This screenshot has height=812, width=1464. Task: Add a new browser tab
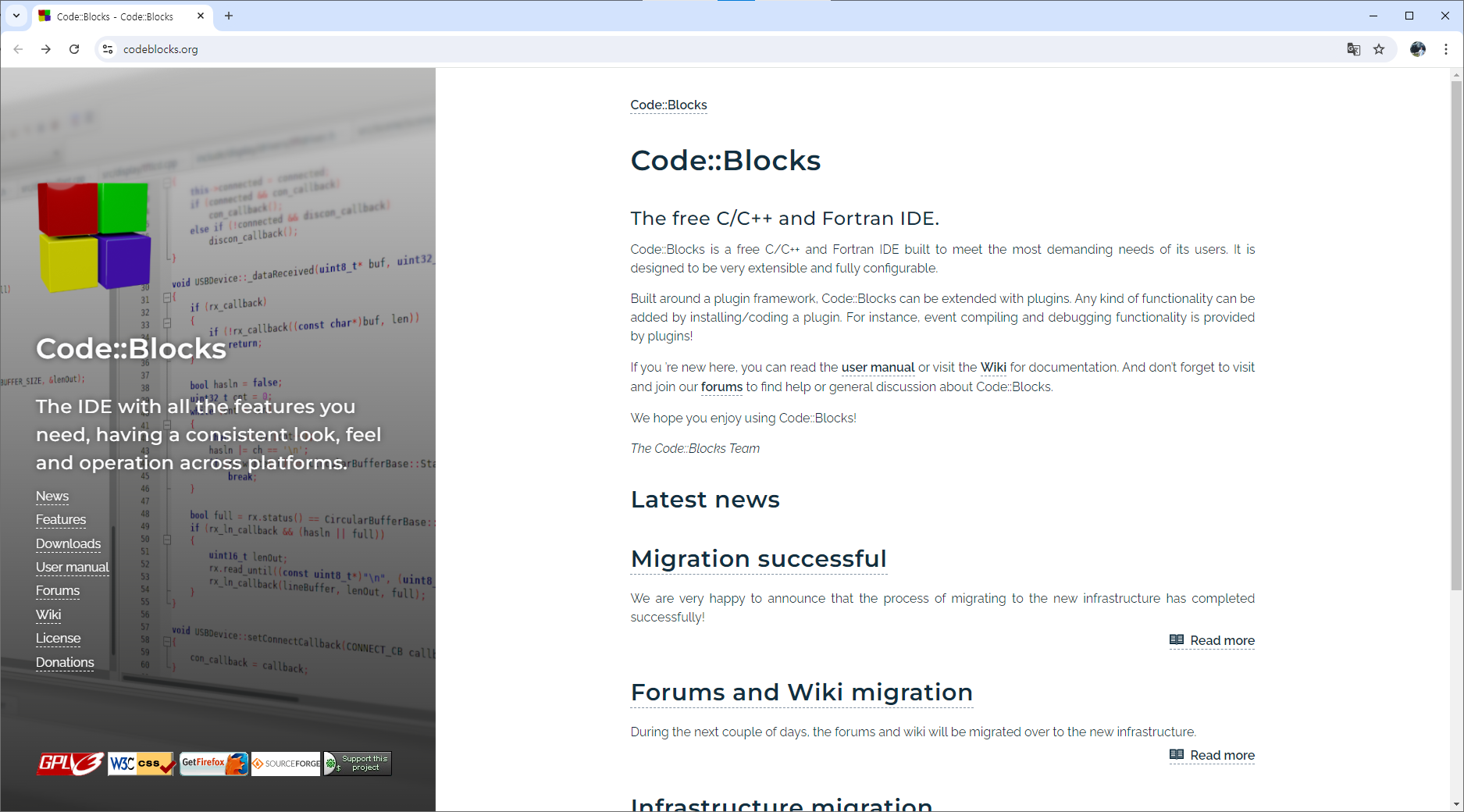pos(229,16)
